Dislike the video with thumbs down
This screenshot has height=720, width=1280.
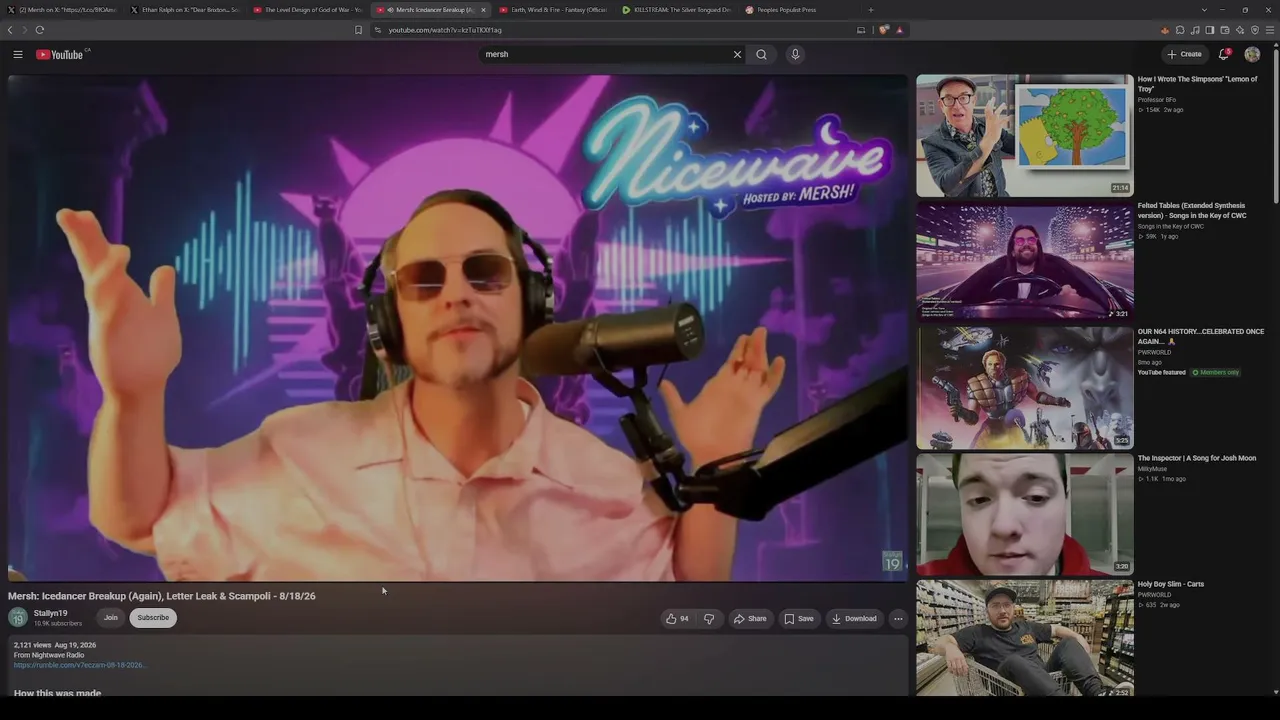[709, 618]
